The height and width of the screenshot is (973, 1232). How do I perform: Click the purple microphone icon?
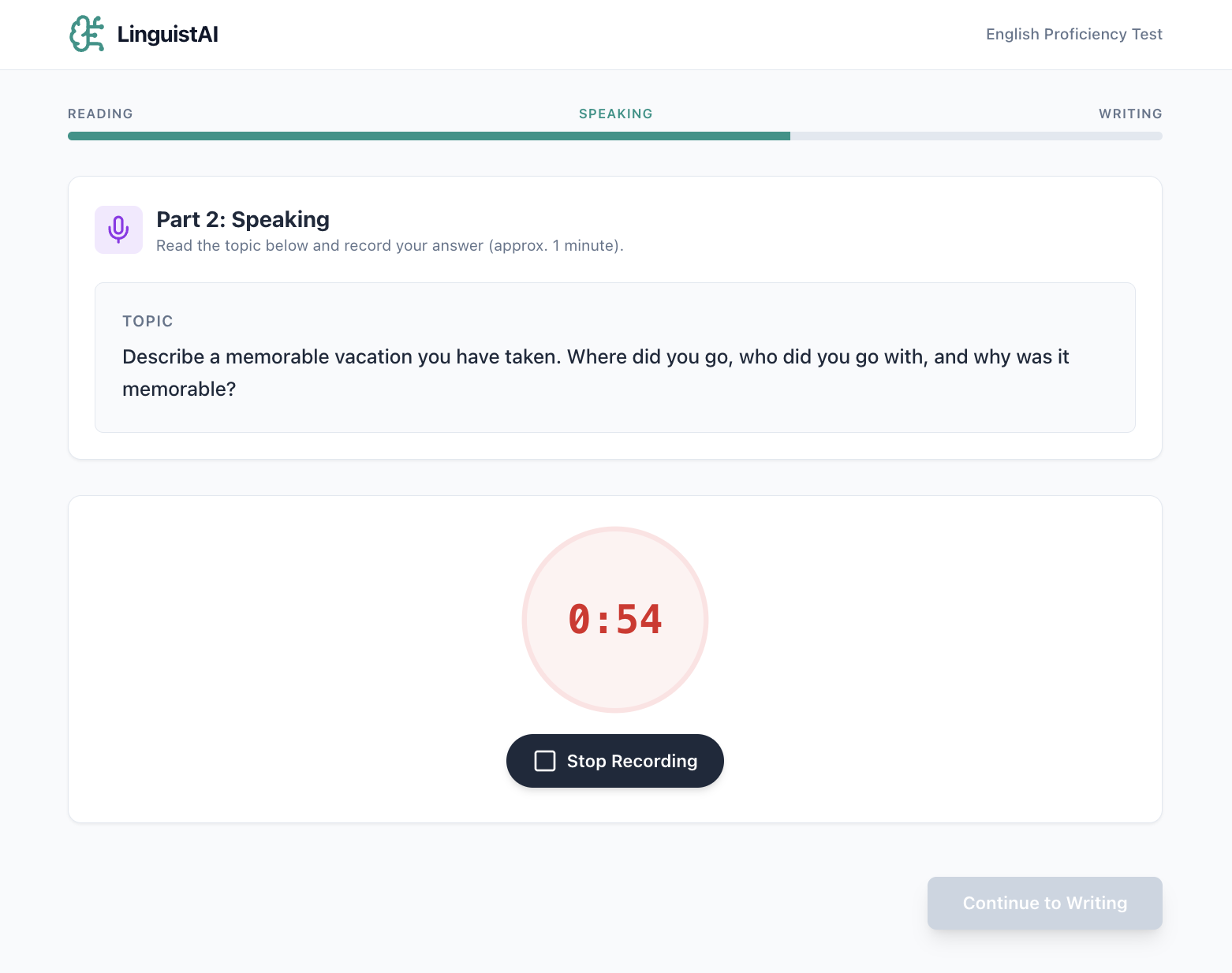click(x=118, y=229)
